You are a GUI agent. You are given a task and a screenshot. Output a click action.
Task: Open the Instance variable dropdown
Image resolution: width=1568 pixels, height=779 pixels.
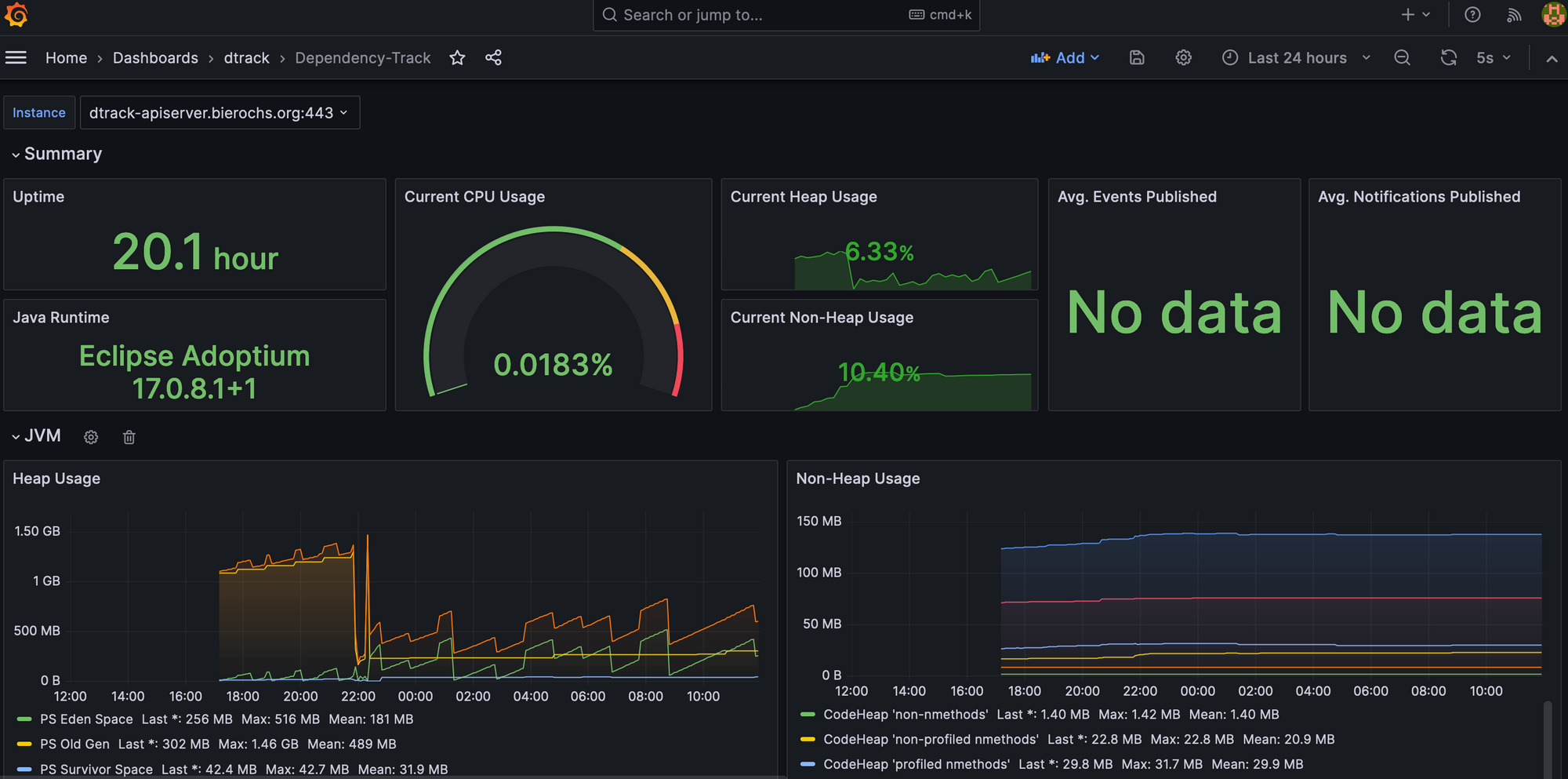pyautogui.click(x=220, y=113)
